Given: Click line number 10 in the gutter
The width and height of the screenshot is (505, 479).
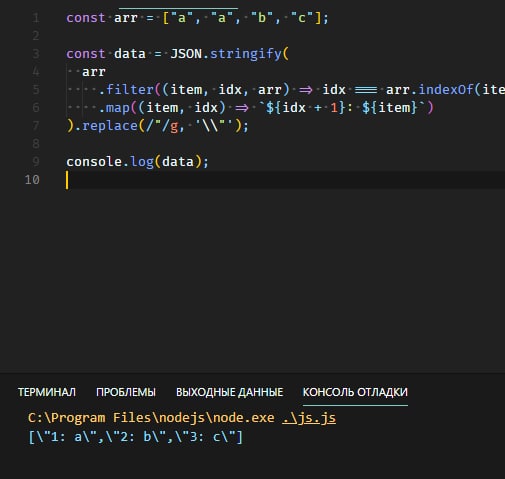Looking at the screenshot, I should coord(32,180).
